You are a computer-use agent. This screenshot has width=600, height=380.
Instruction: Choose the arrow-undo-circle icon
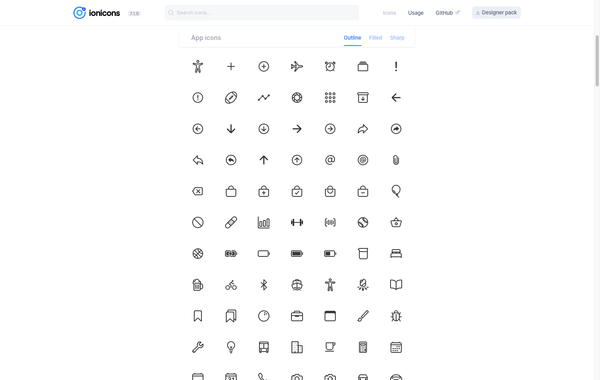coord(231,160)
